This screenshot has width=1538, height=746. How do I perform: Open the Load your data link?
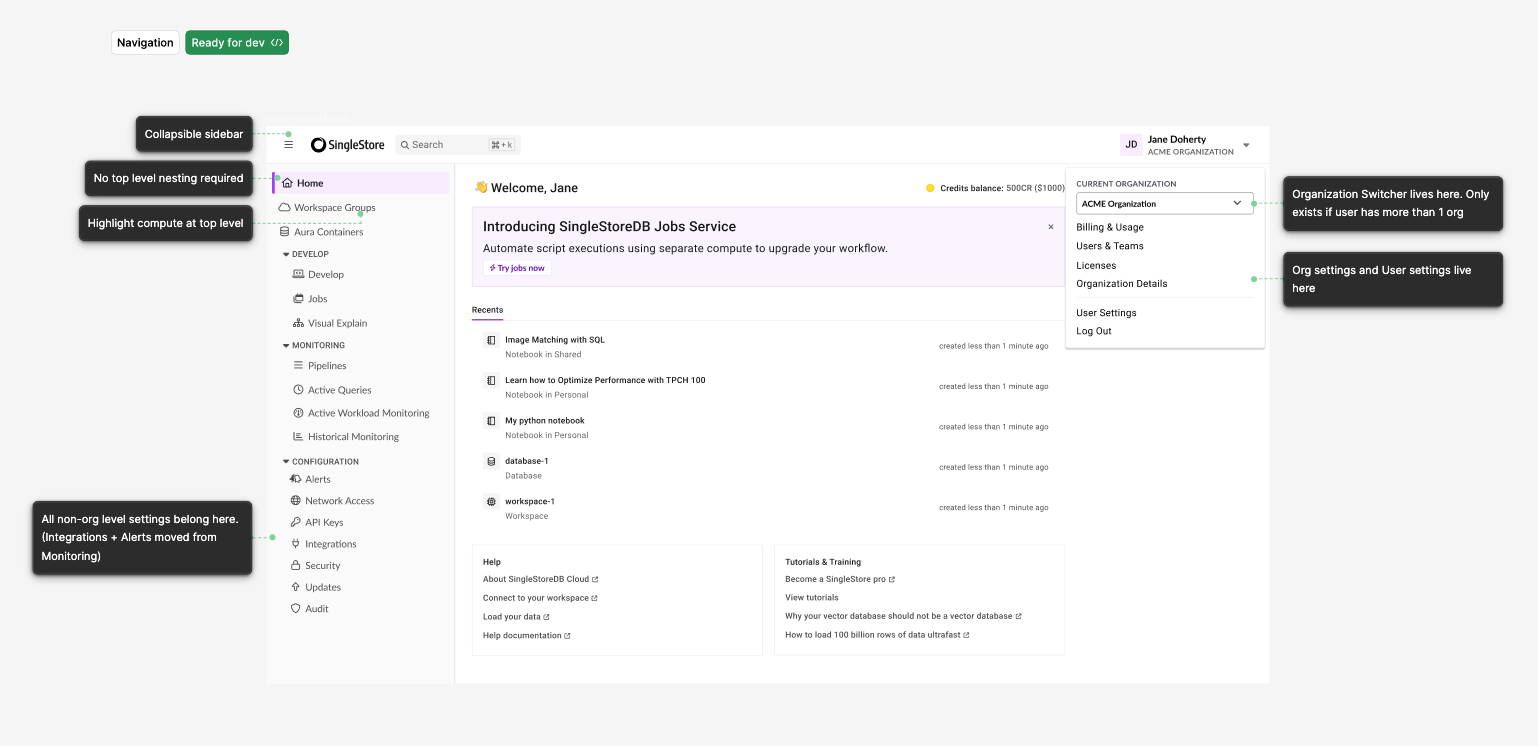[516, 617]
